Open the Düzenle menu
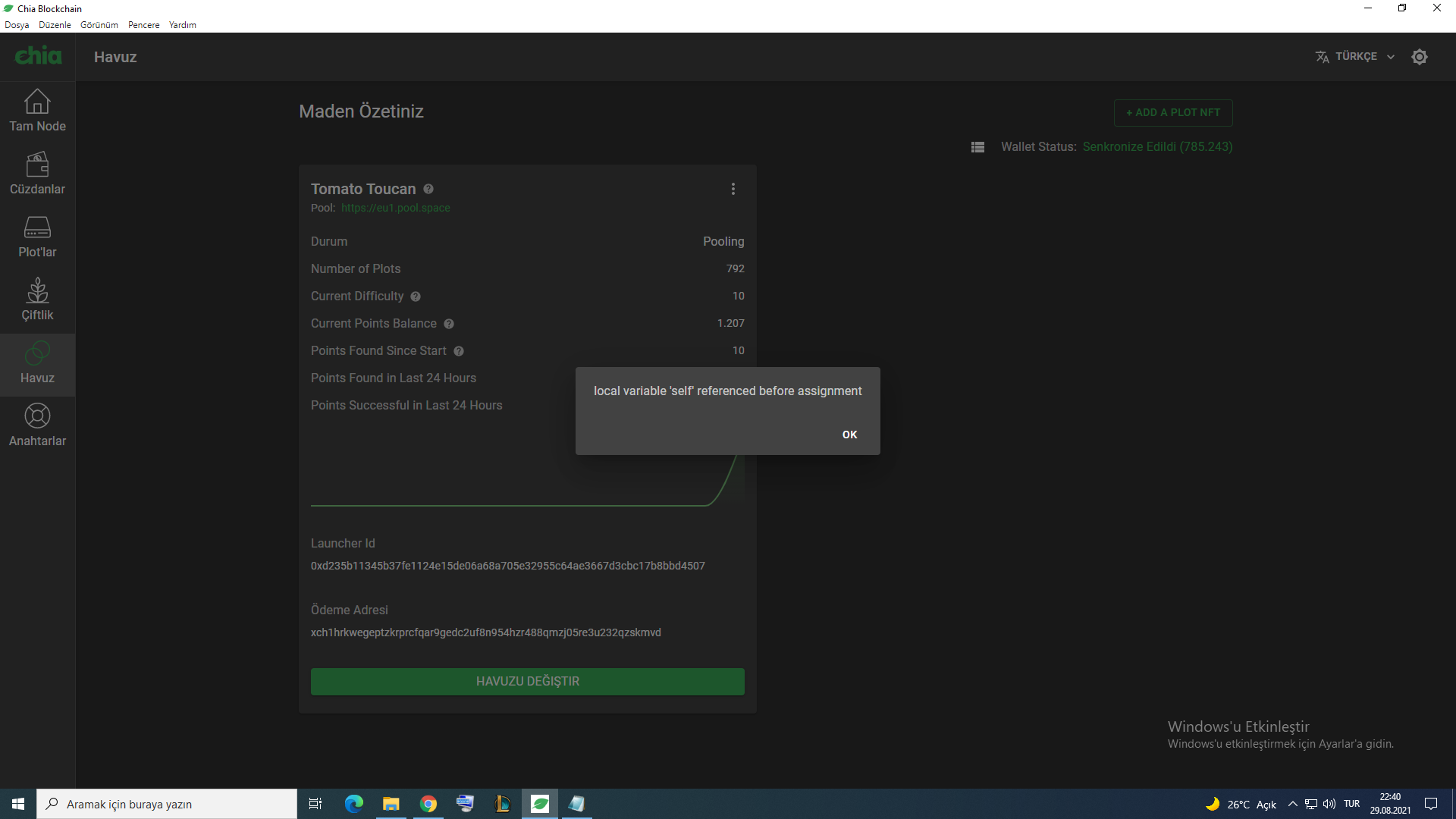Viewport: 1456px width, 819px height. [55, 25]
